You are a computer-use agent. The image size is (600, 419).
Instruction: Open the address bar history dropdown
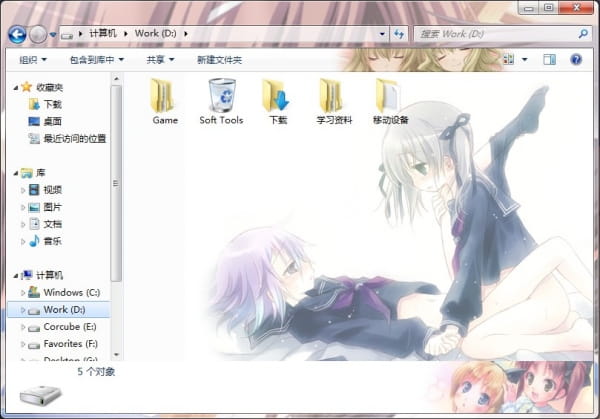(x=382, y=34)
